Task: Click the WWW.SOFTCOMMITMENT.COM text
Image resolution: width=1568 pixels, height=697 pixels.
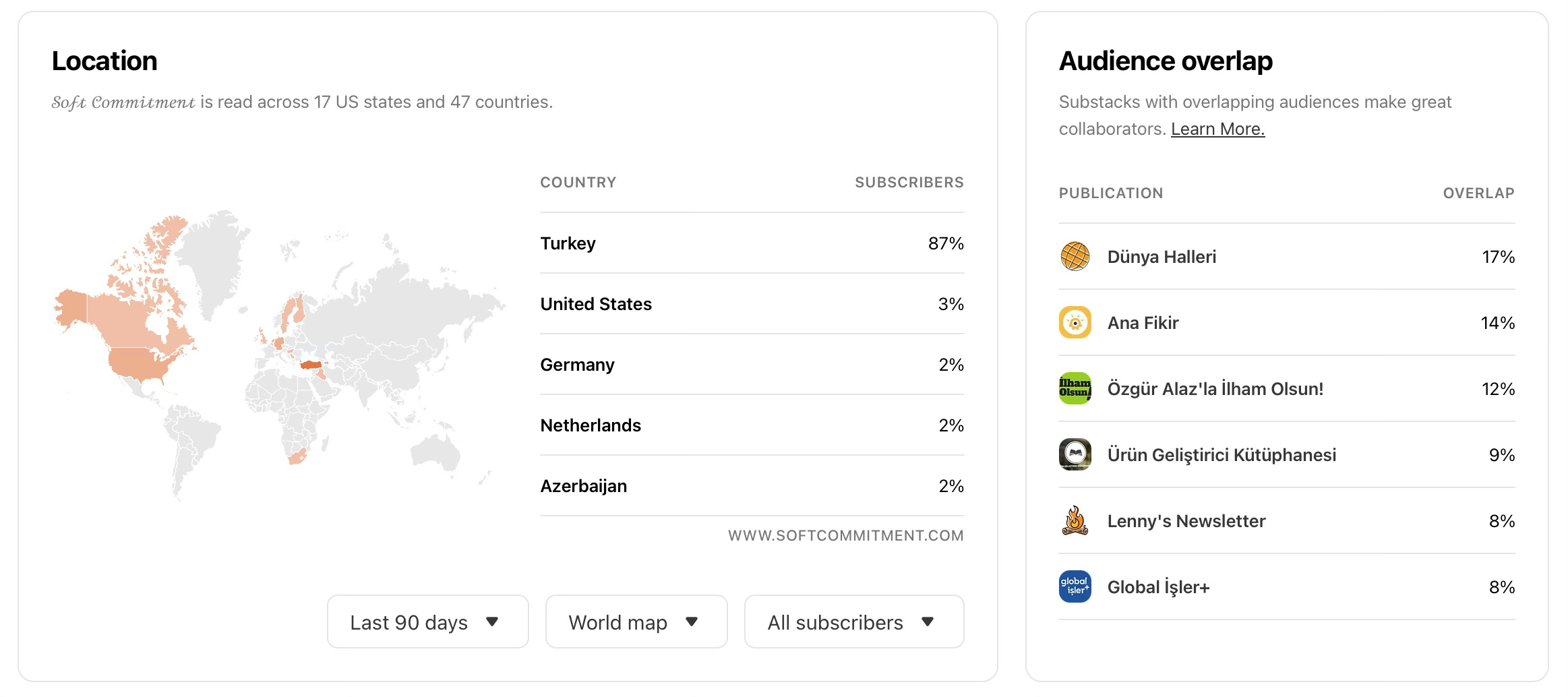Action: point(846,536)
